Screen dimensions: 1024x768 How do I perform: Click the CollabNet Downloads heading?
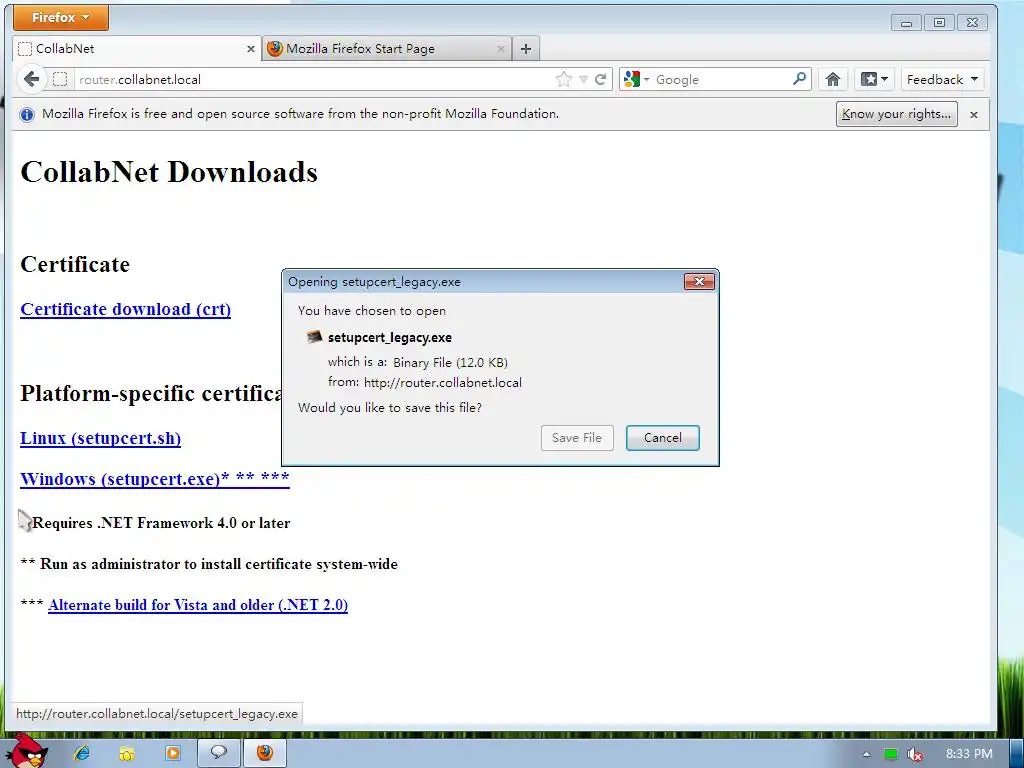169,172
